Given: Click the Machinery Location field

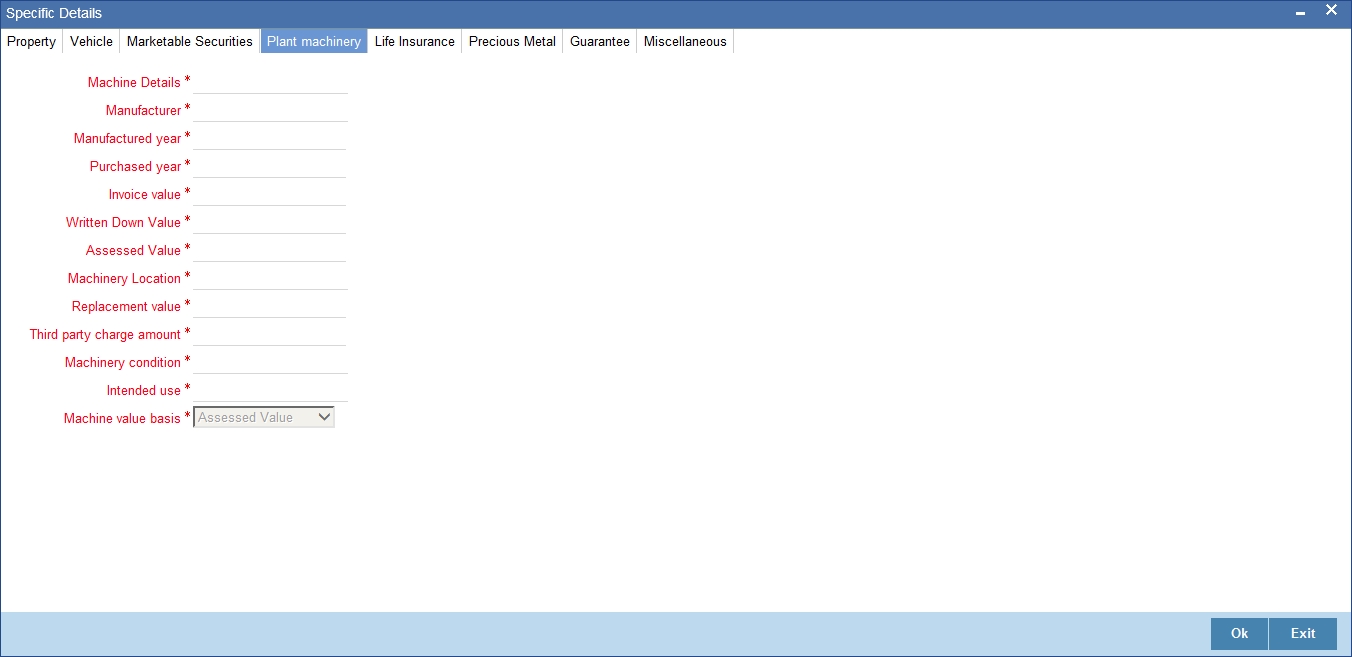Looking at the screenshot, I should click(x=270, y=279).
